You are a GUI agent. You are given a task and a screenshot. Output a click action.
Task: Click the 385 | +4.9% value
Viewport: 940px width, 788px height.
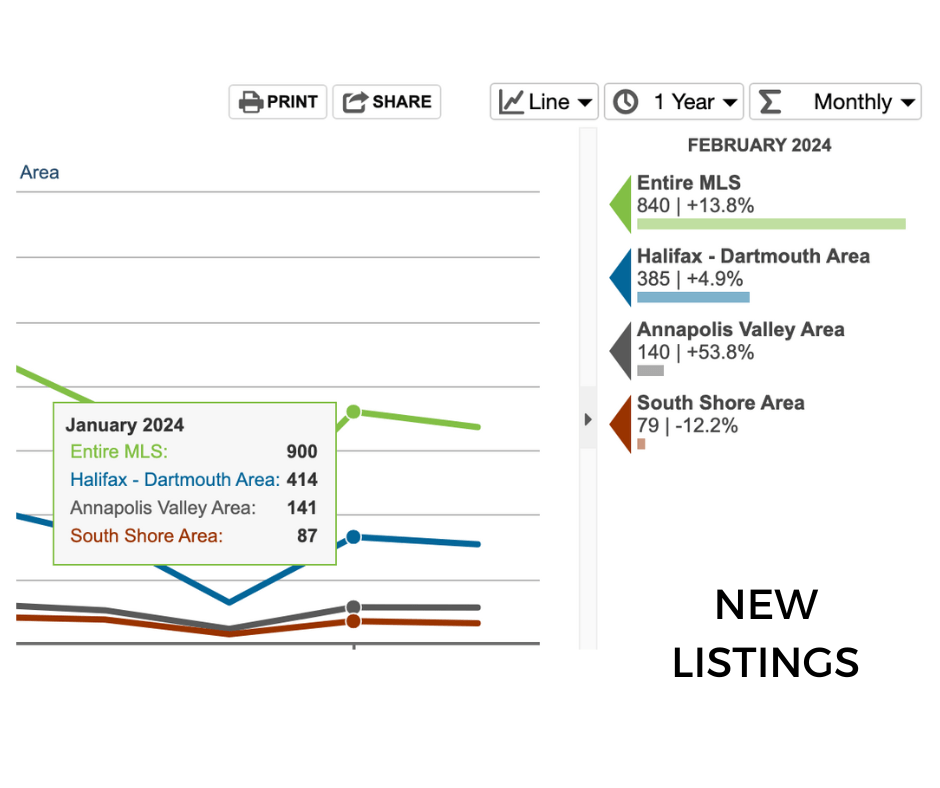(690, 279)
